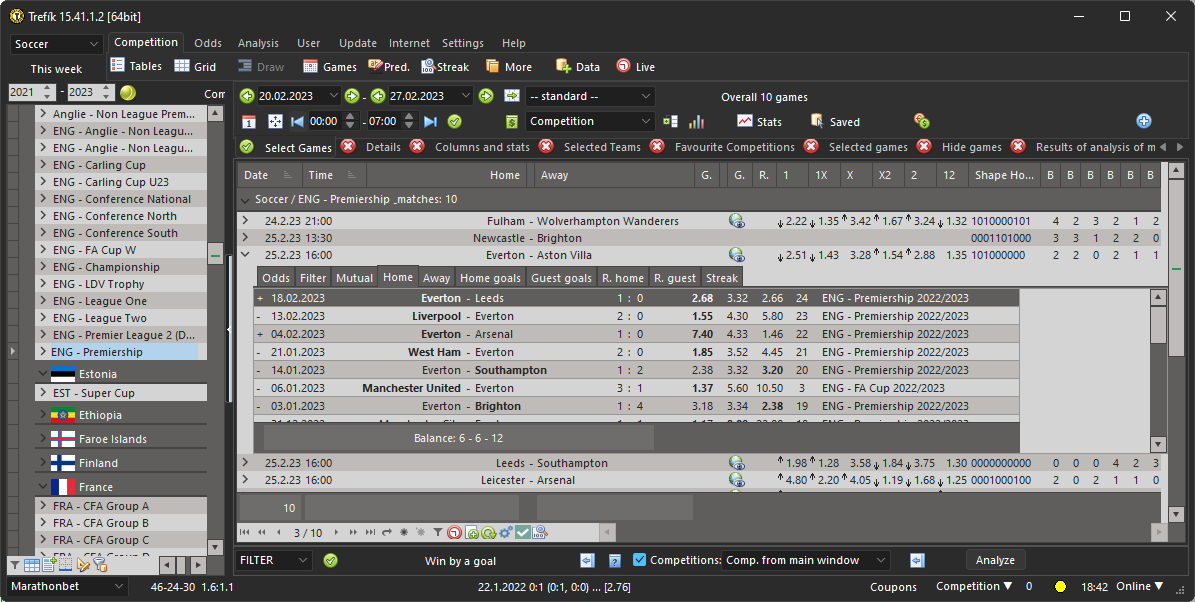Click the Coupons link in the status bar
Screen dimensions: 1195x602
(x=893, y=587)
